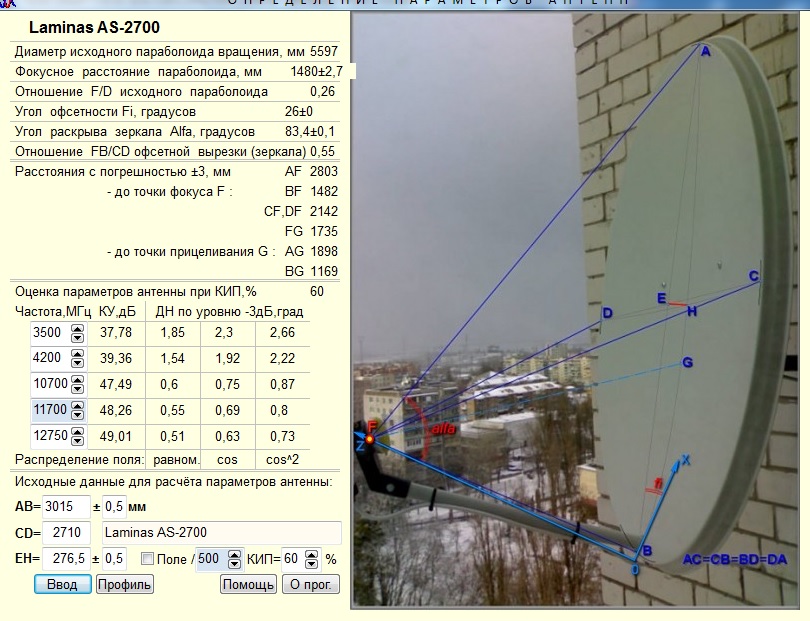This screenshot has width=810, height=621.
Task: Click gain value 39,36
Action: (x=116, y=359)
